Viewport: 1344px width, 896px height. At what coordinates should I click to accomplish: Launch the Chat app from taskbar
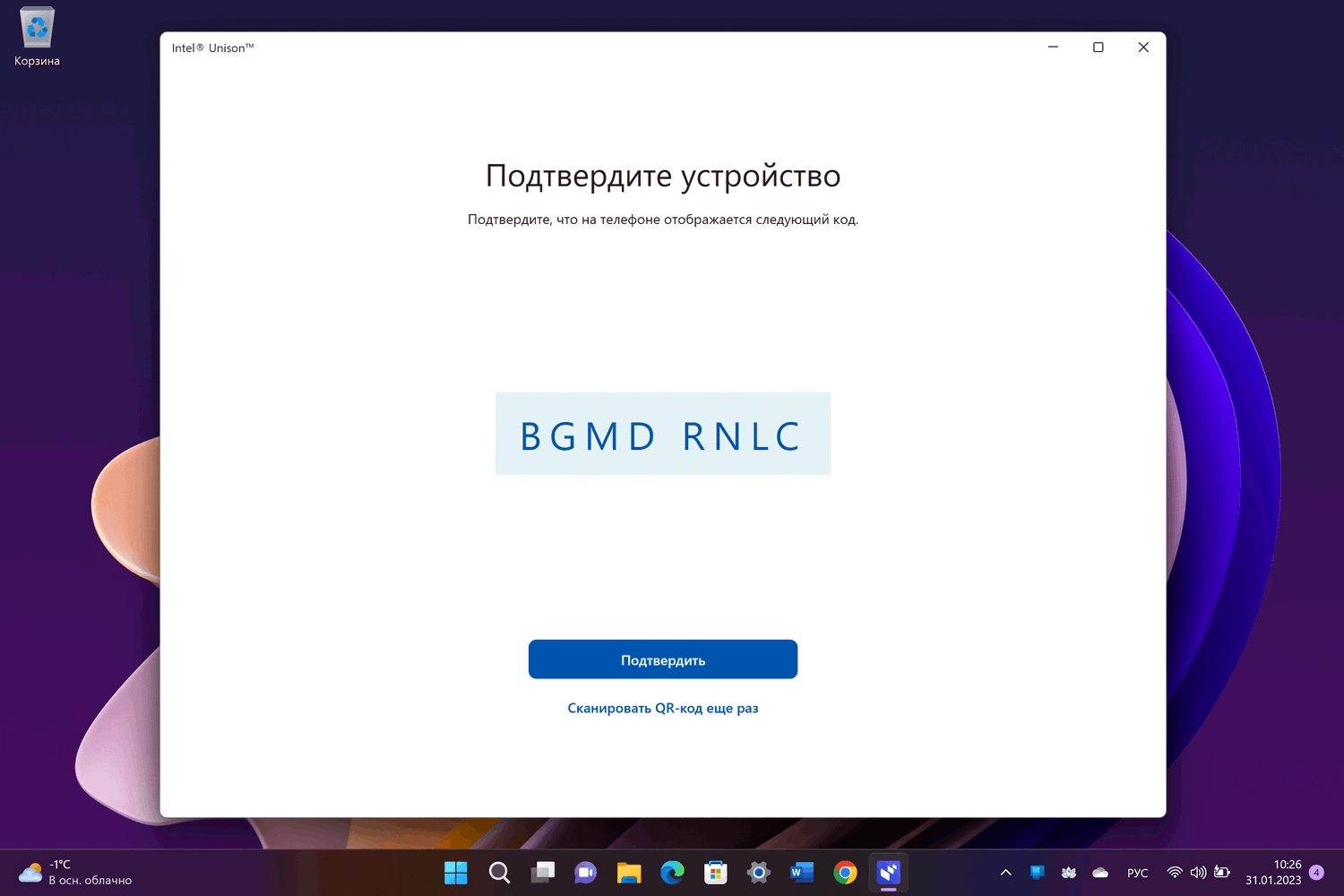click(x=586, y=873)
